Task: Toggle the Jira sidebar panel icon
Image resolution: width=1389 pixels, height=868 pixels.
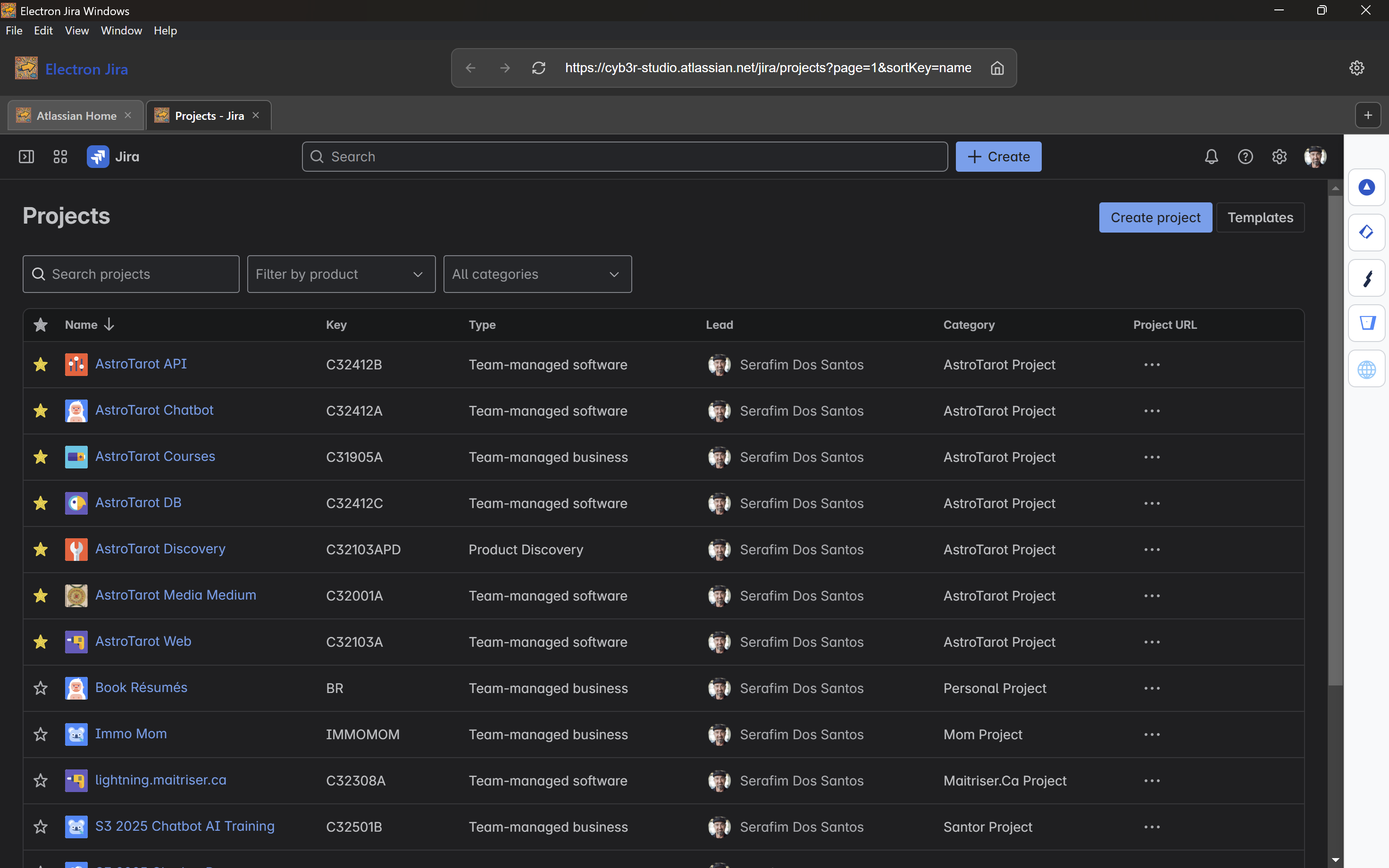Action: pos(26,157)
